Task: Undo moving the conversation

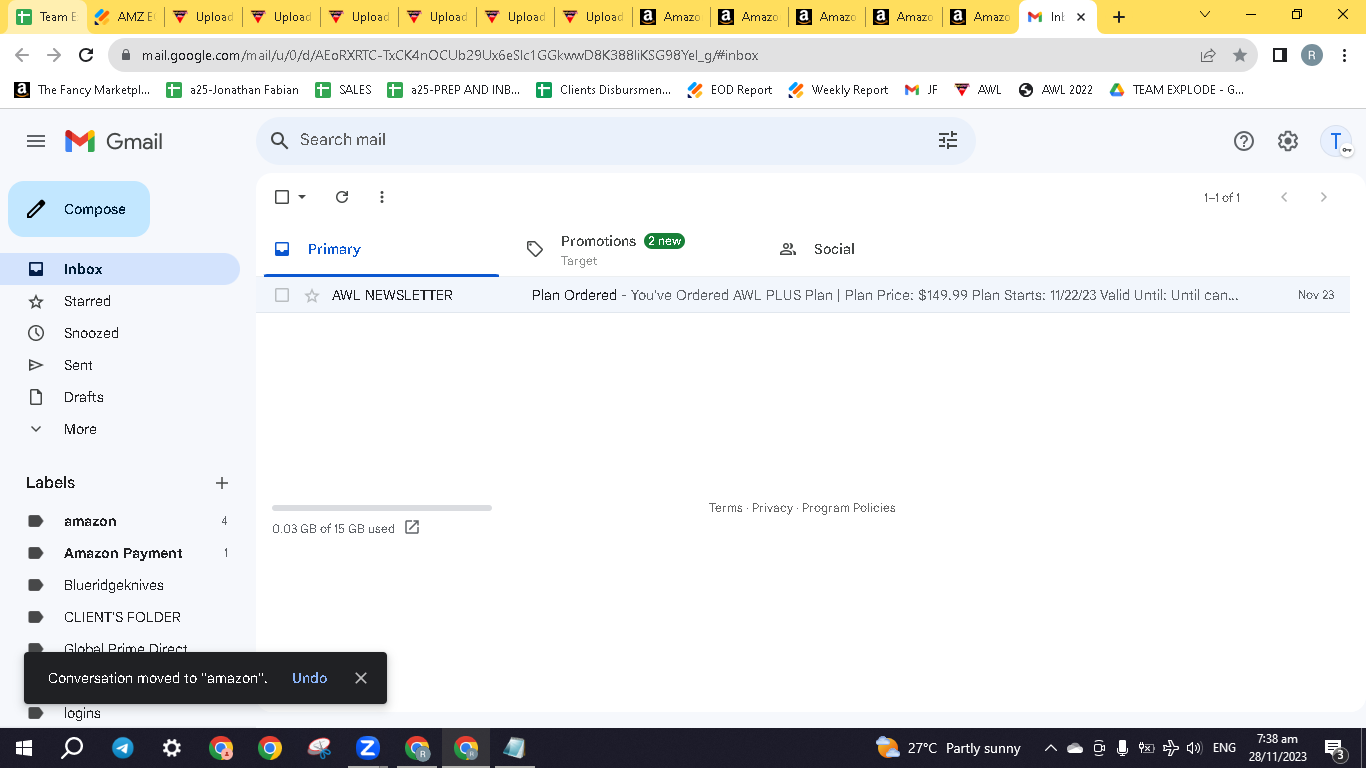Action: pyautogui.click(x=310, y=678)
